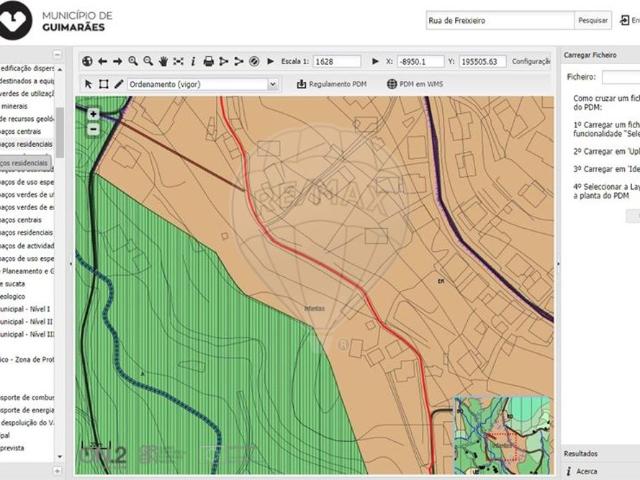Image resolution: width=640 pixels, height=480 pixels.
Task: Select the zoom in magnifier tool
Action: pos(133,61)
